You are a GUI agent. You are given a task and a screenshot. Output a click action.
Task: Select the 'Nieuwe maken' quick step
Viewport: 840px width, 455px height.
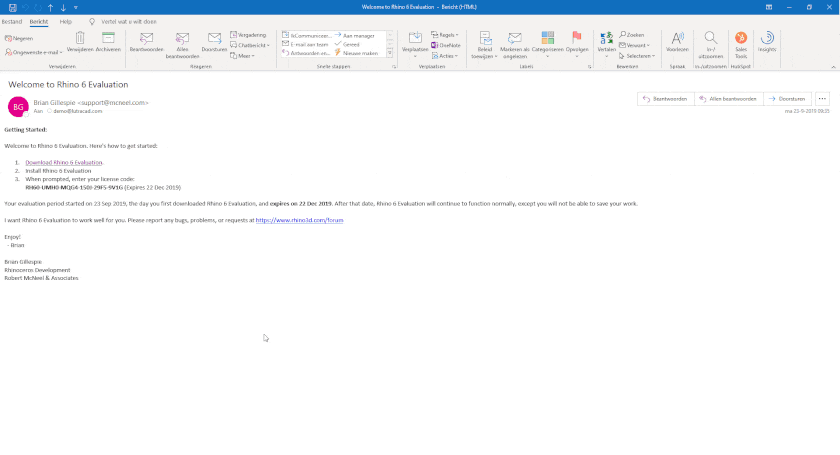click(x=357, y=53)
